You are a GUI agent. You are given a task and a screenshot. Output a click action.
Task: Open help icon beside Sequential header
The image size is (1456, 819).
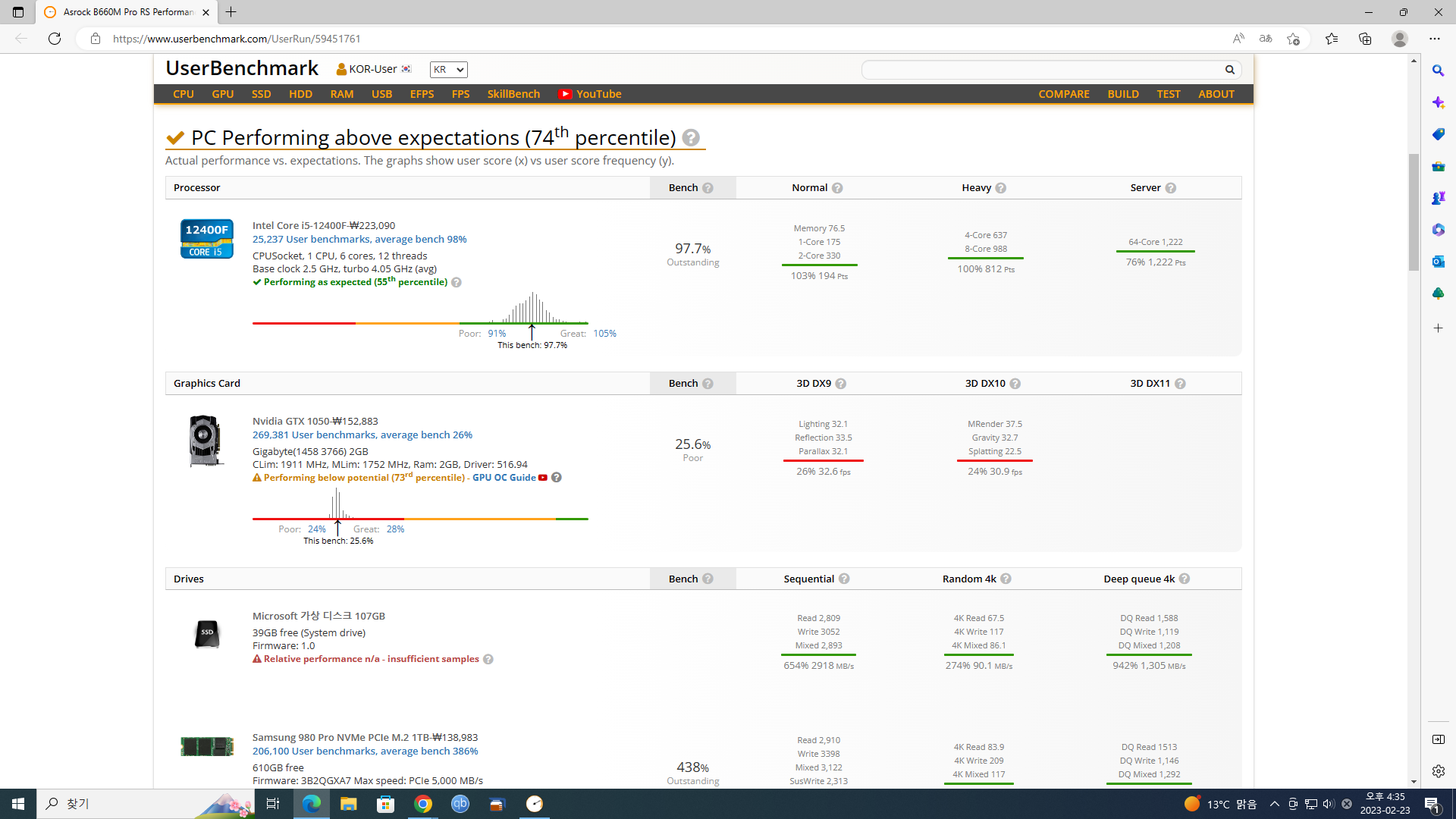tap(844, 579)
